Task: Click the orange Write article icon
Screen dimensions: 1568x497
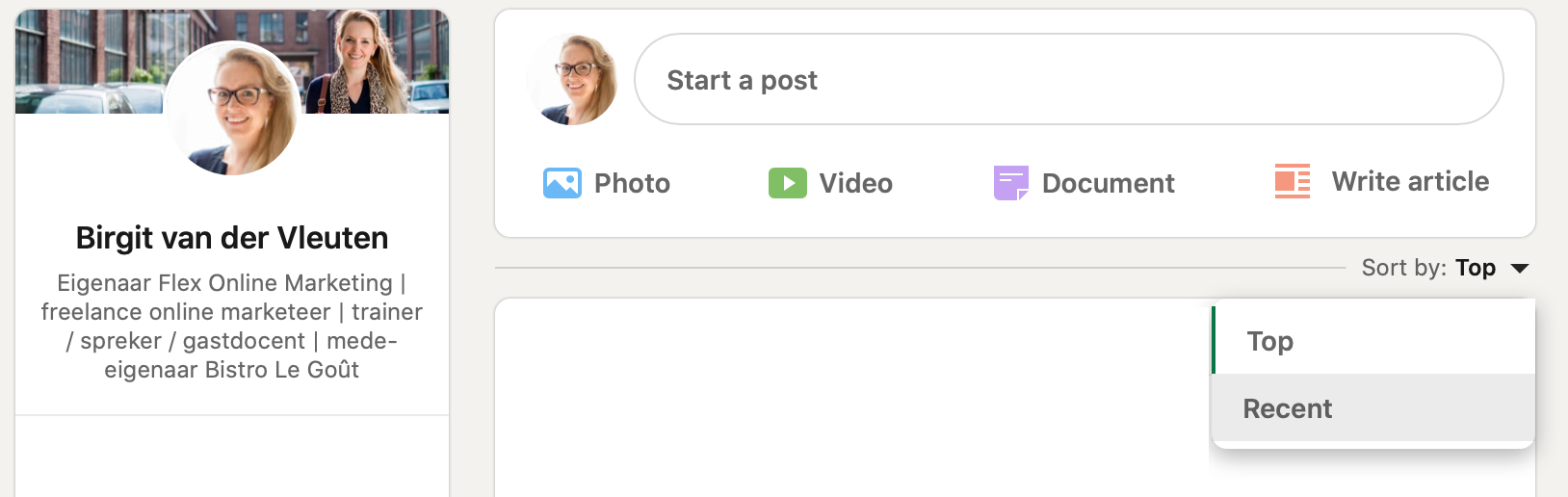Action: click(1293, 181)
